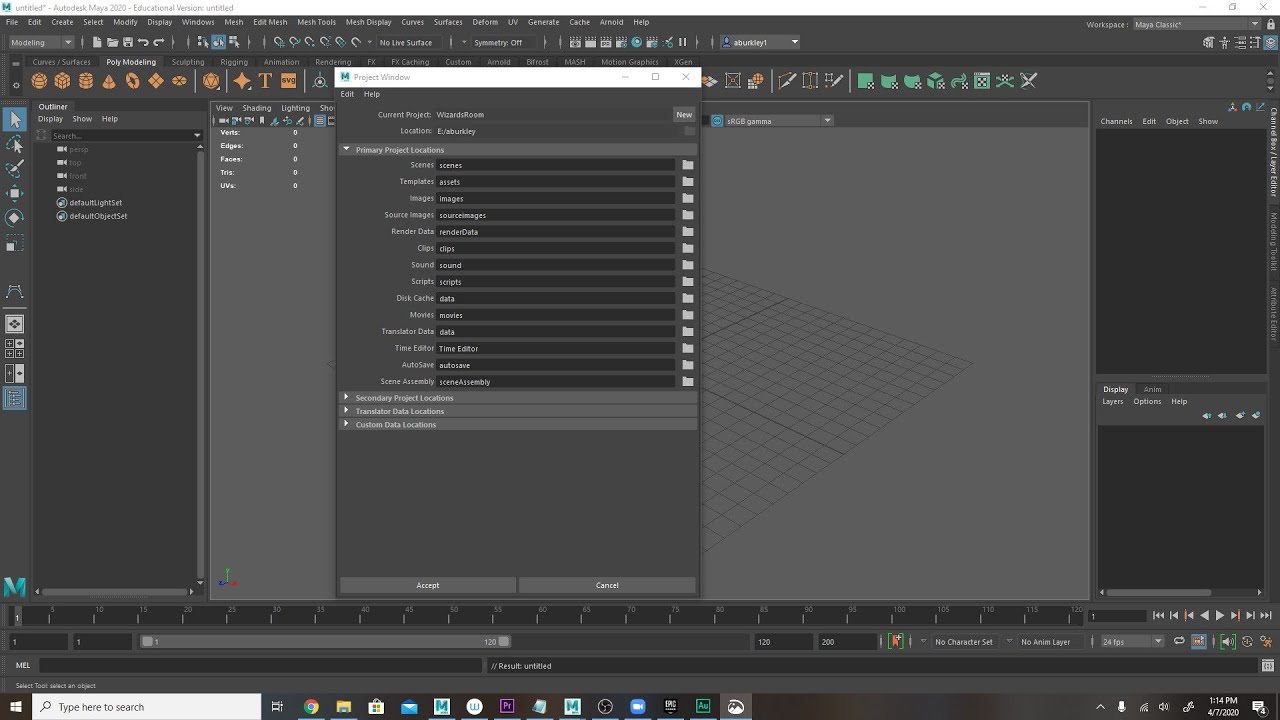Browse folder for Source Images location
This screenshot has width=1280, height=720.
pos(688,215)
